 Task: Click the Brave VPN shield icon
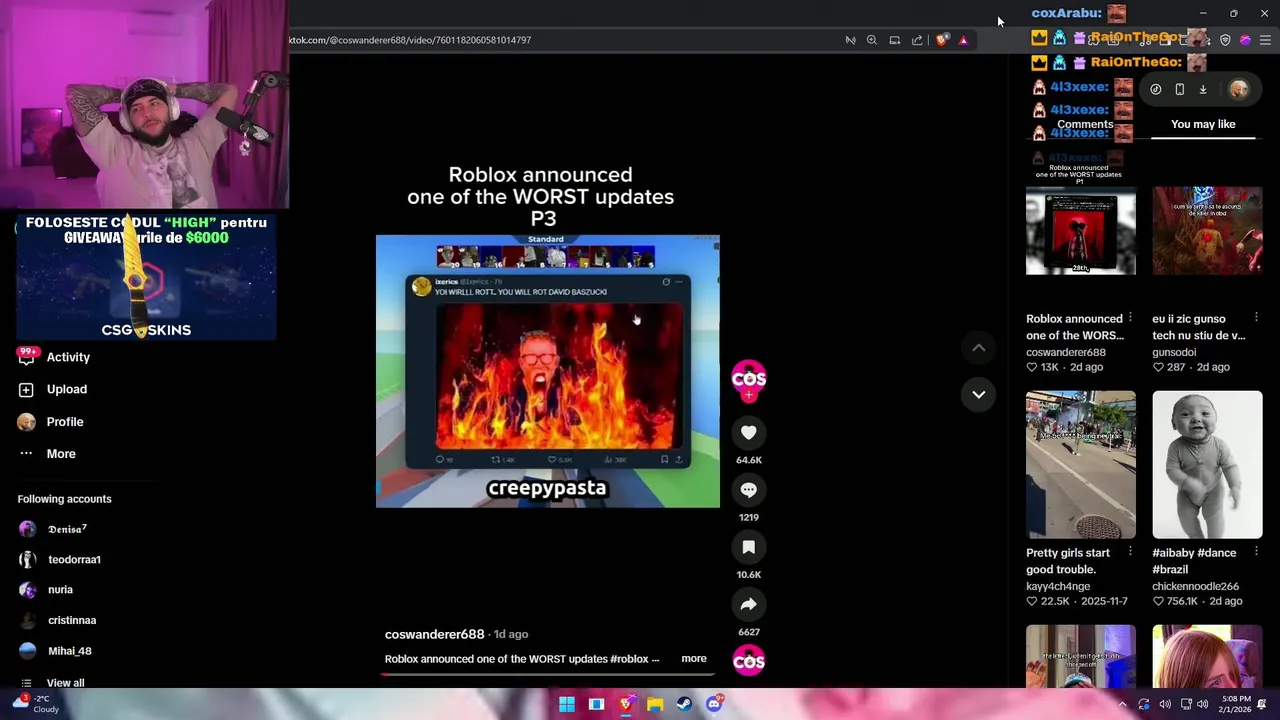click(1225, 40)
